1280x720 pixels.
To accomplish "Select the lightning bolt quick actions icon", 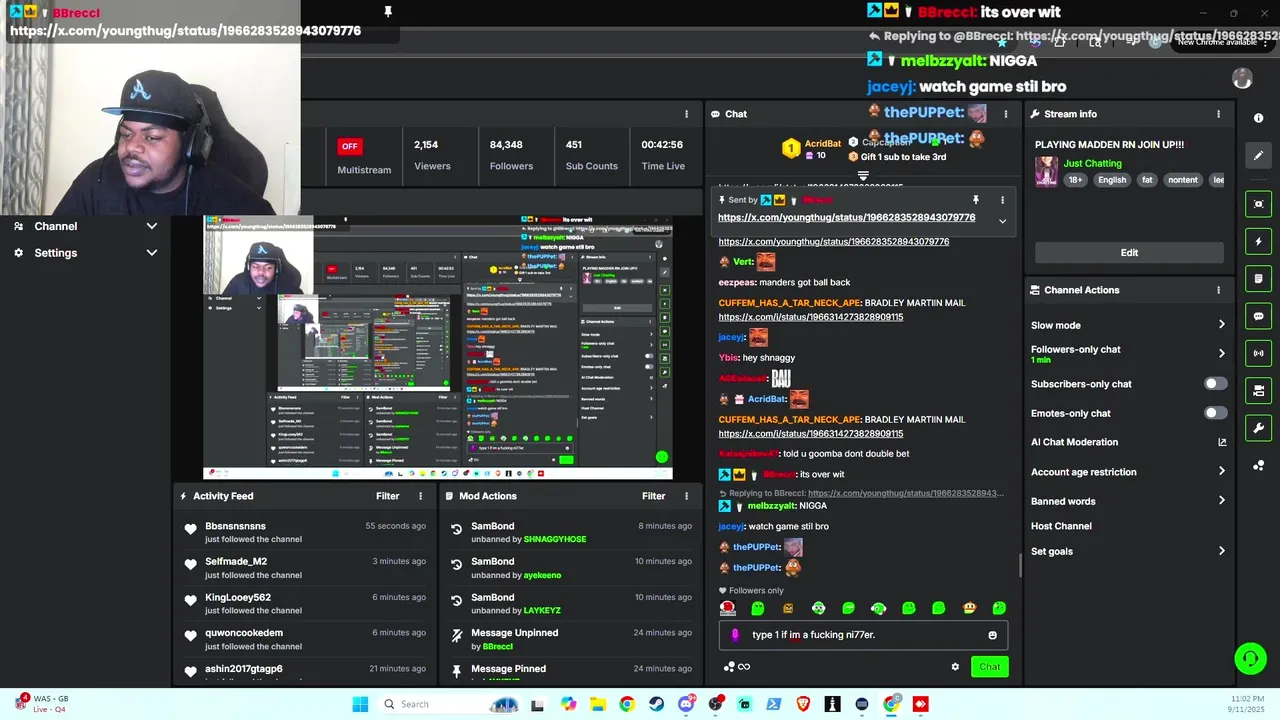I will click(1258, 241).
